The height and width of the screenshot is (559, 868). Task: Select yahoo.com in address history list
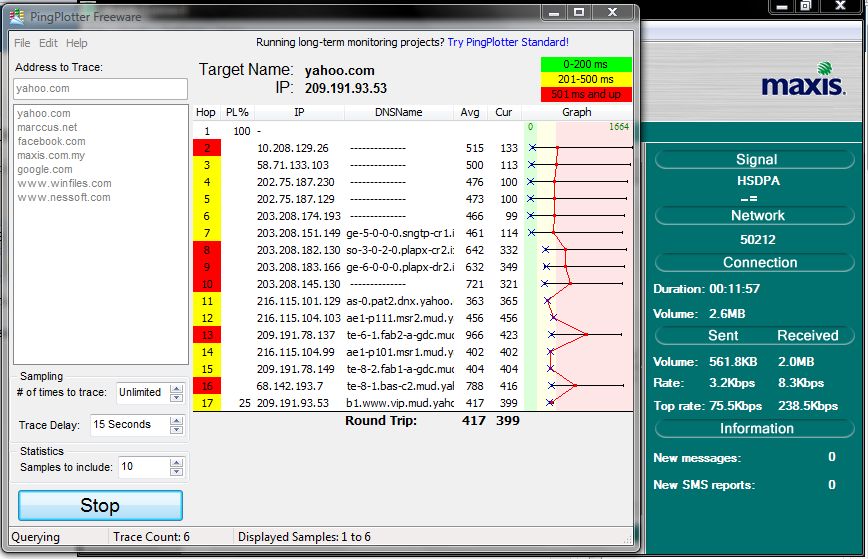pos(44,113)
